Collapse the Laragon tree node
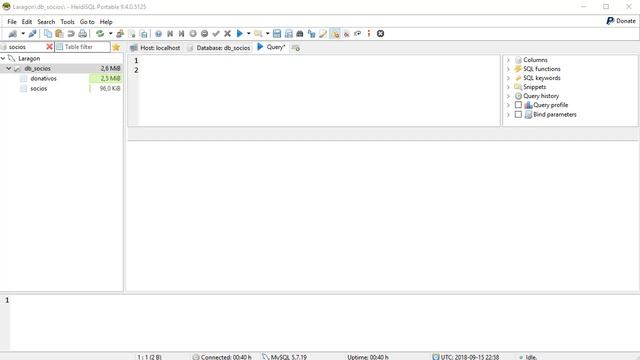640x360 pixels. (x=3, y=58)
